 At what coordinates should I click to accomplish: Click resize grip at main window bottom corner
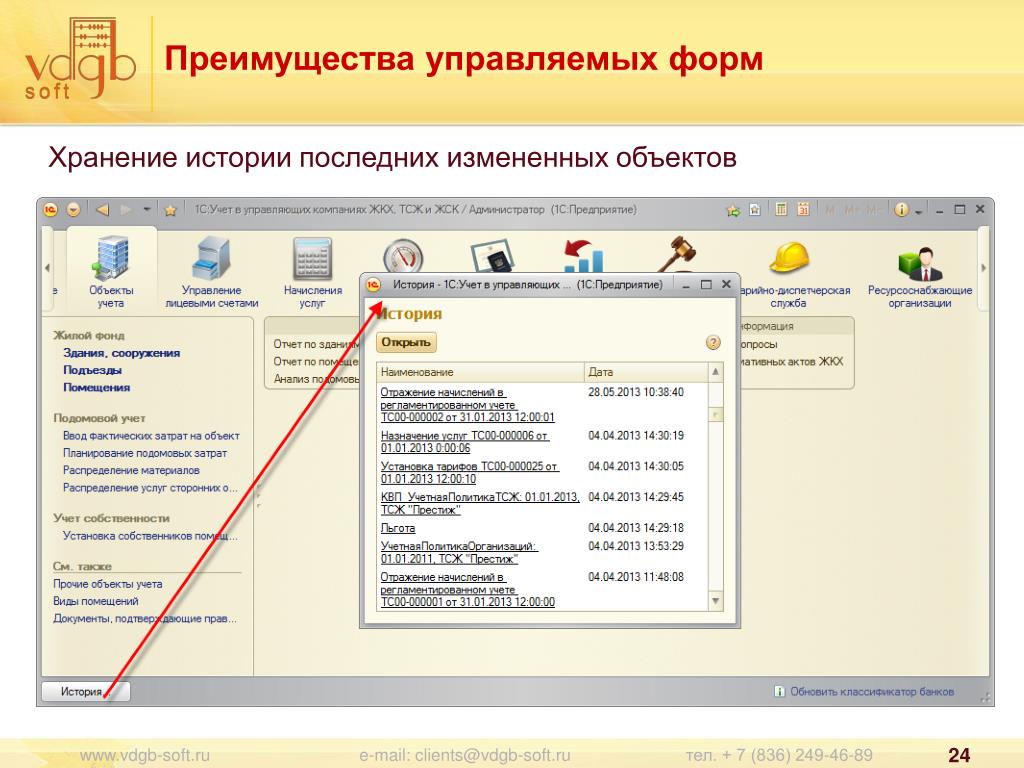986,698
